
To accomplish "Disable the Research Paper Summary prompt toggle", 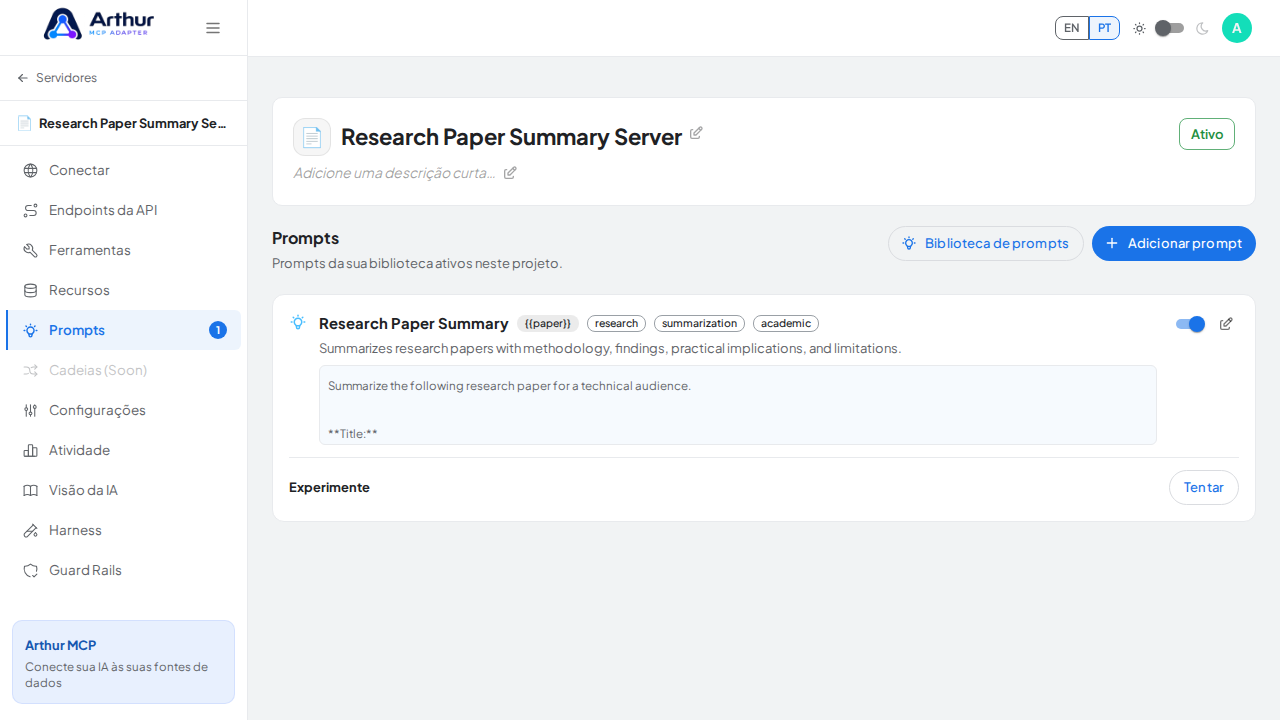I will (1190, 324).
